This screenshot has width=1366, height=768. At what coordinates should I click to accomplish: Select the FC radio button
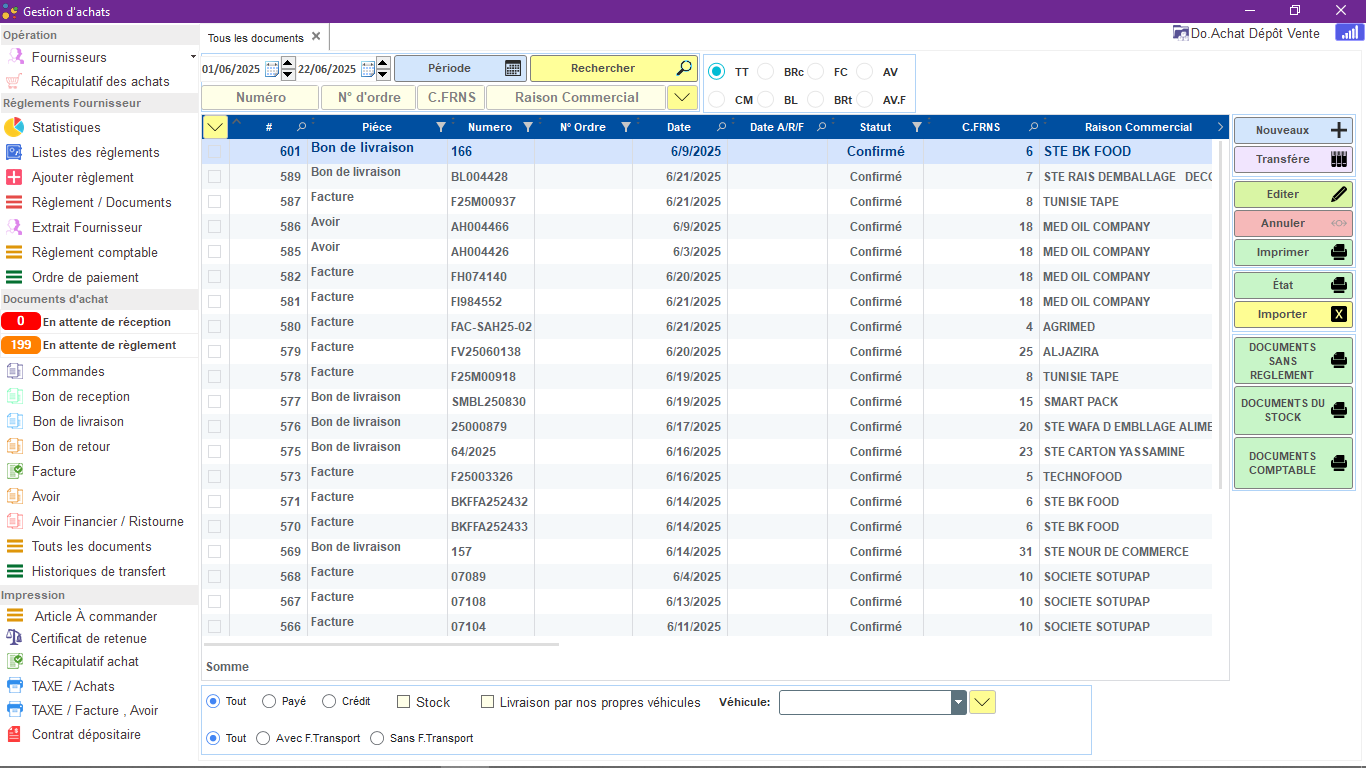(816, 72)
